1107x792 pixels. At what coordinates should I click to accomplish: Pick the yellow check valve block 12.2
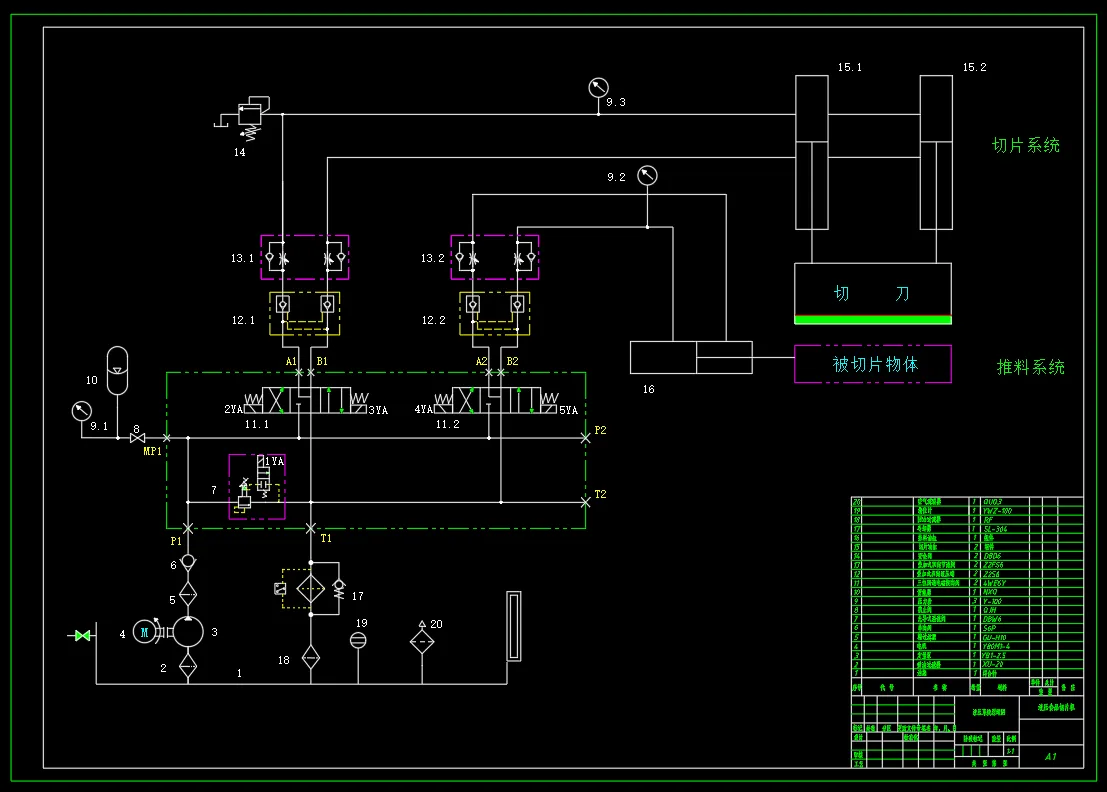[495, 313]
